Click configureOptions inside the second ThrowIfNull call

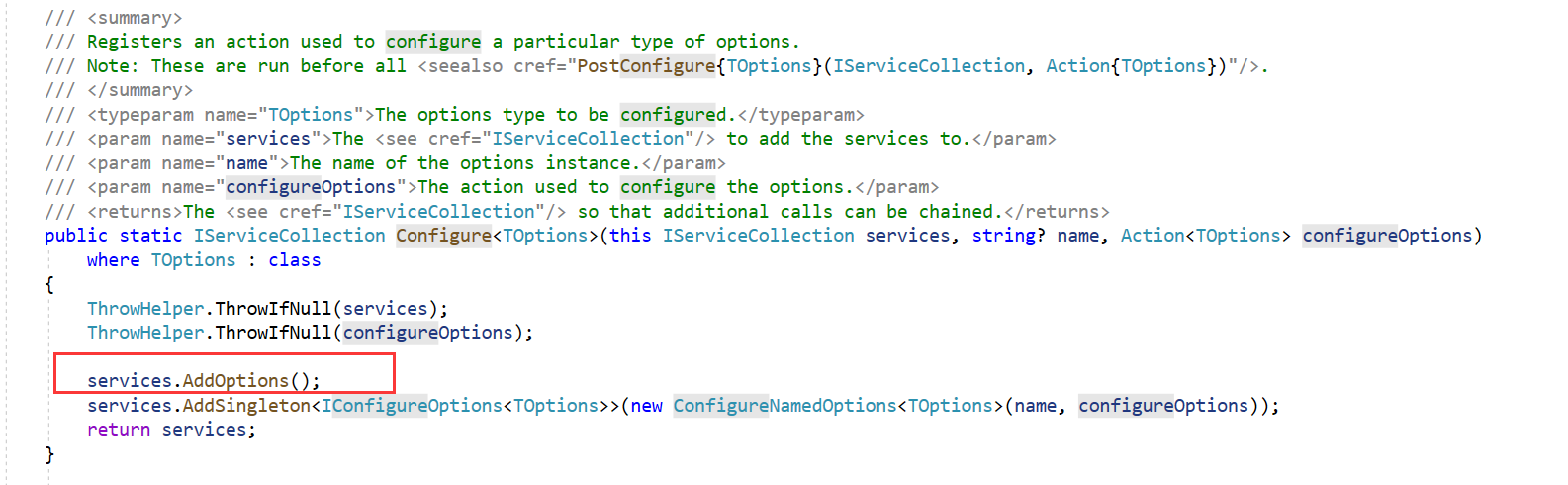coord(427,333)
